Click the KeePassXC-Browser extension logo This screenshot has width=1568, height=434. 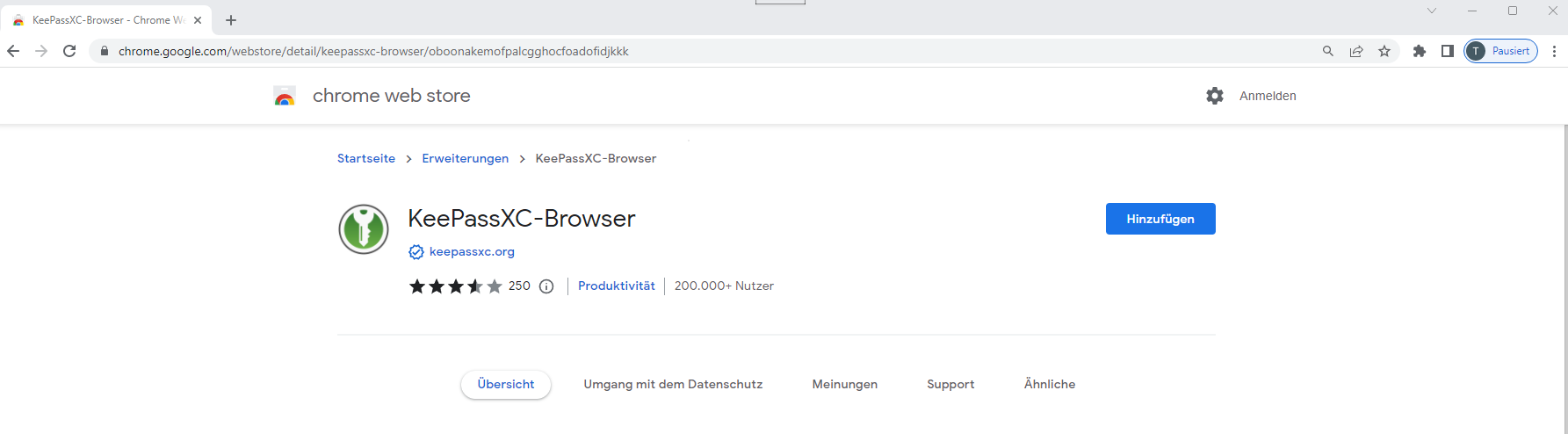[x=364, y=229]
